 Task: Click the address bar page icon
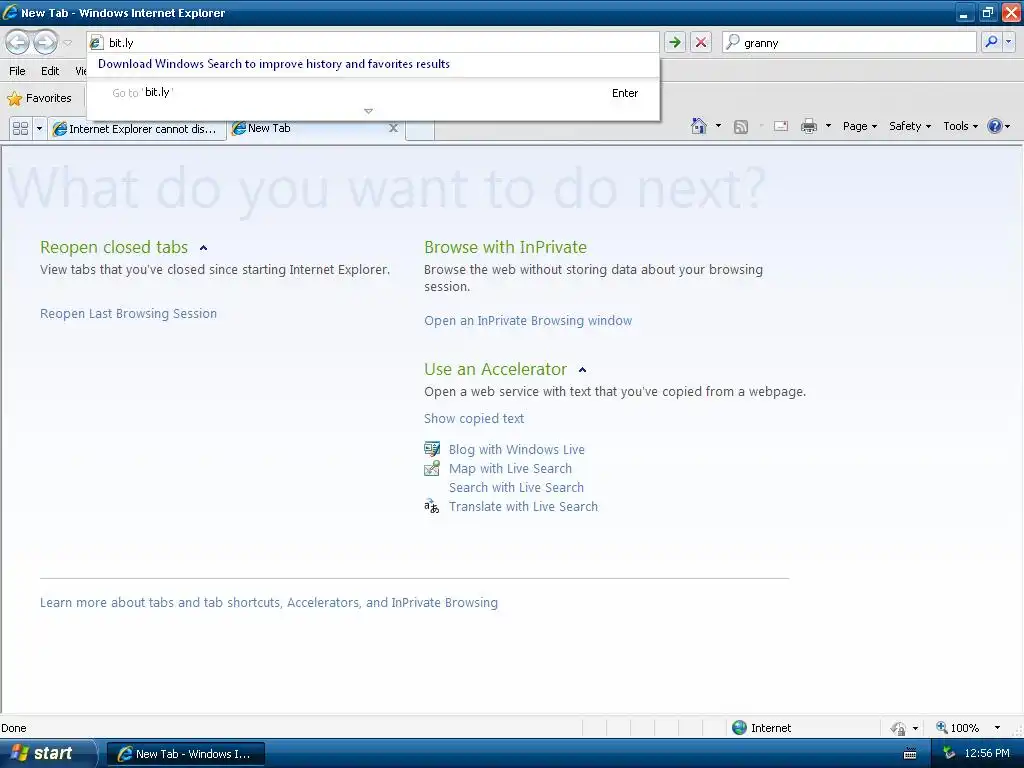tap(97, 43)
